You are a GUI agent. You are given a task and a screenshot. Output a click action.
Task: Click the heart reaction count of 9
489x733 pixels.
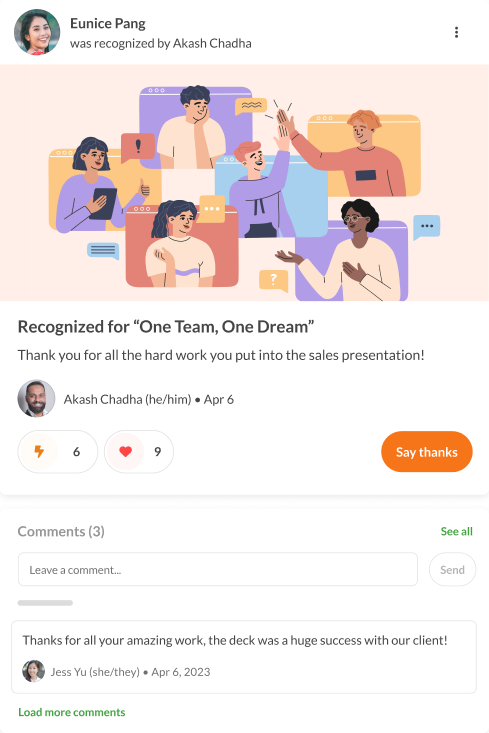[158, 452]
